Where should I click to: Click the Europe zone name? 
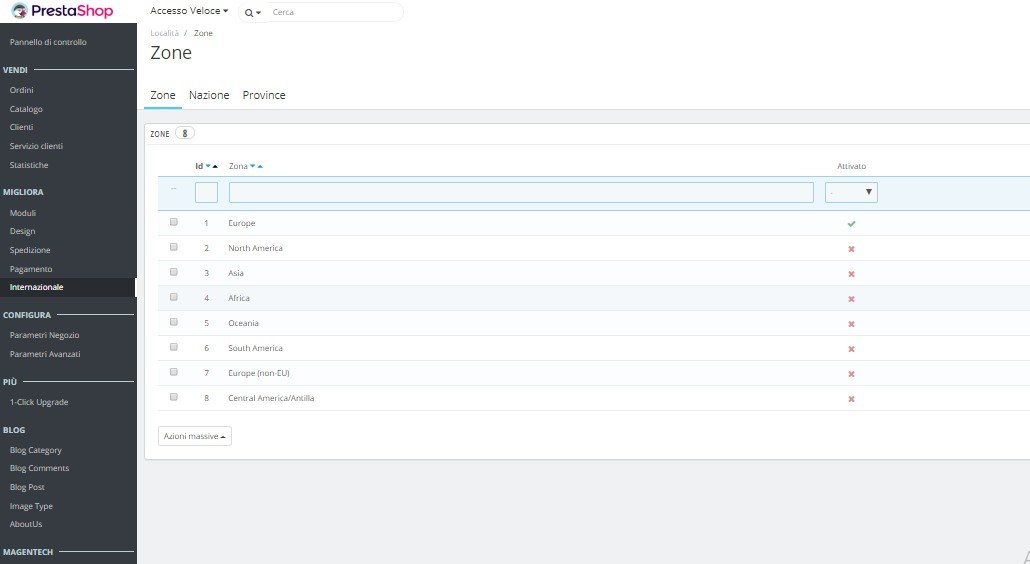coord(242,223)
